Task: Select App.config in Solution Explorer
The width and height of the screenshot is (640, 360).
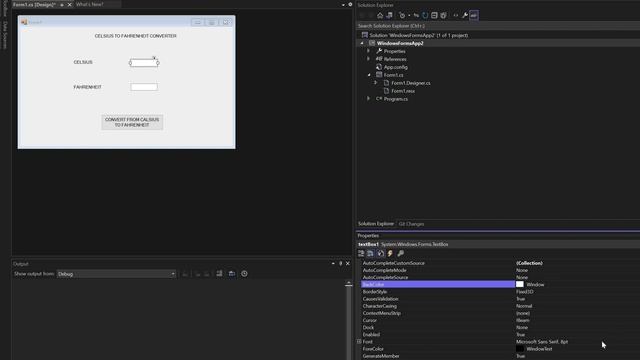Action: click(396, 67)
